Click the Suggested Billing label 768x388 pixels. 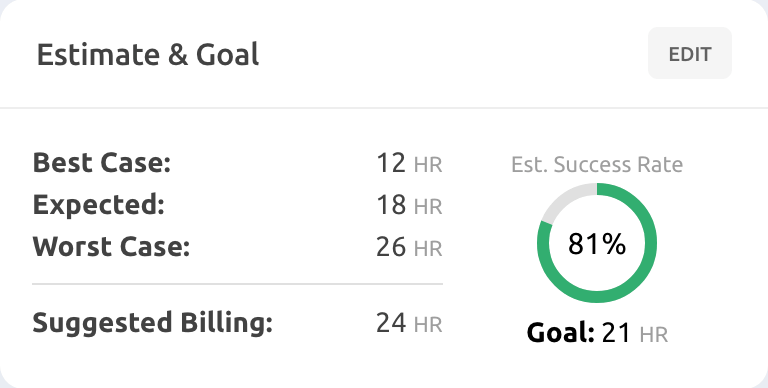point(152,323)
